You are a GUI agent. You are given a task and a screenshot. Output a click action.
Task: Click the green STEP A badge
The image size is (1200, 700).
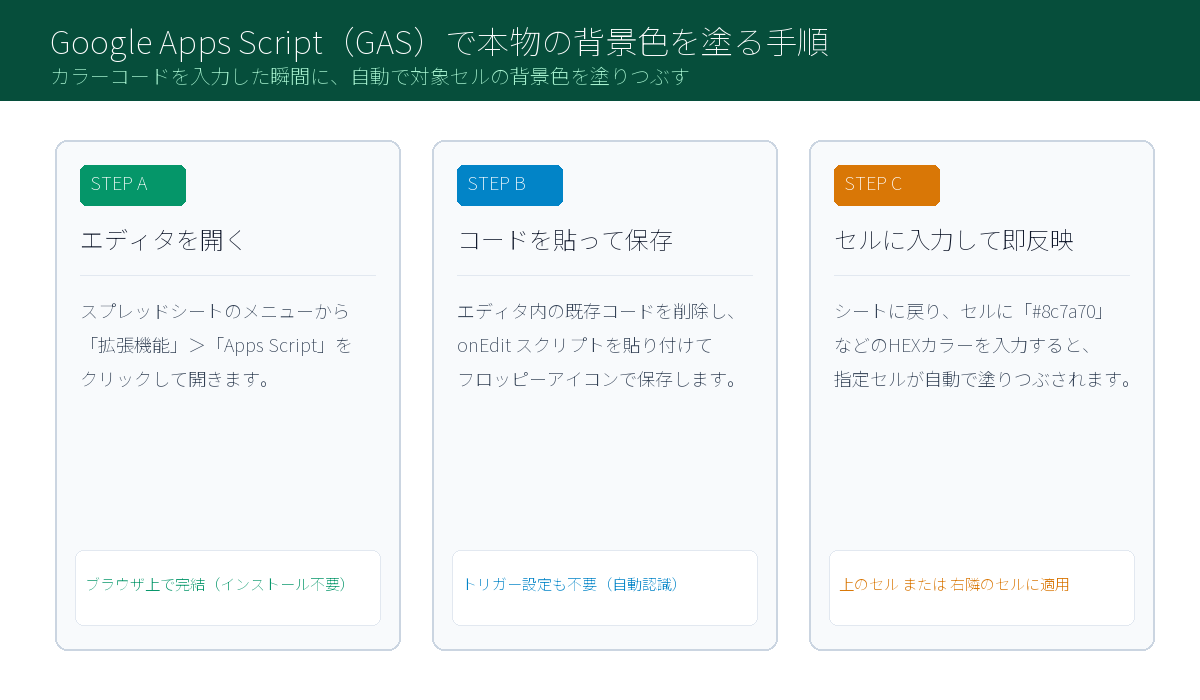pyautogui.click(x=133, y=185)
